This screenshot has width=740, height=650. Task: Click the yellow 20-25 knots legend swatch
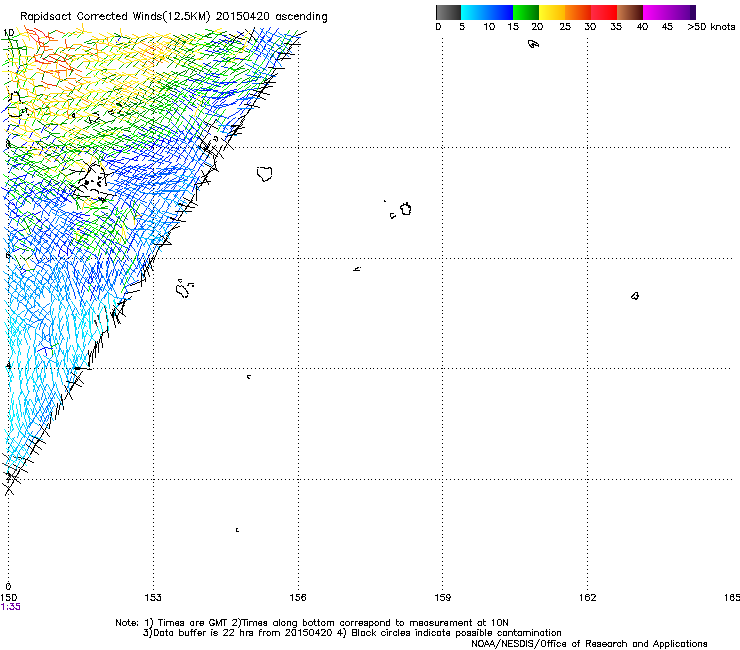click(x=552, y=12)
